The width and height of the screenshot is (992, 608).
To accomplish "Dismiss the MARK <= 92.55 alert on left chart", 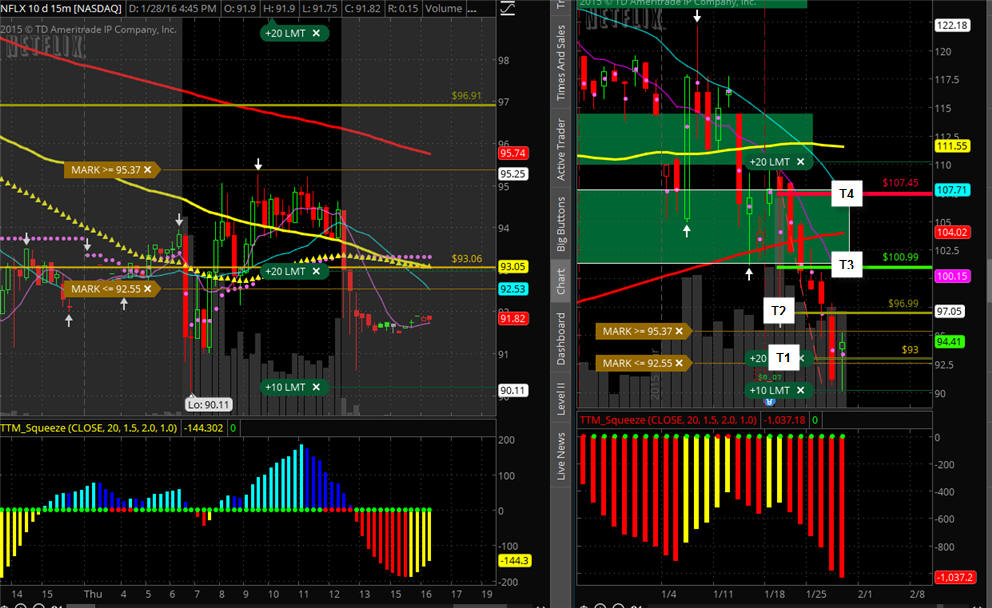I will (147, 288).
